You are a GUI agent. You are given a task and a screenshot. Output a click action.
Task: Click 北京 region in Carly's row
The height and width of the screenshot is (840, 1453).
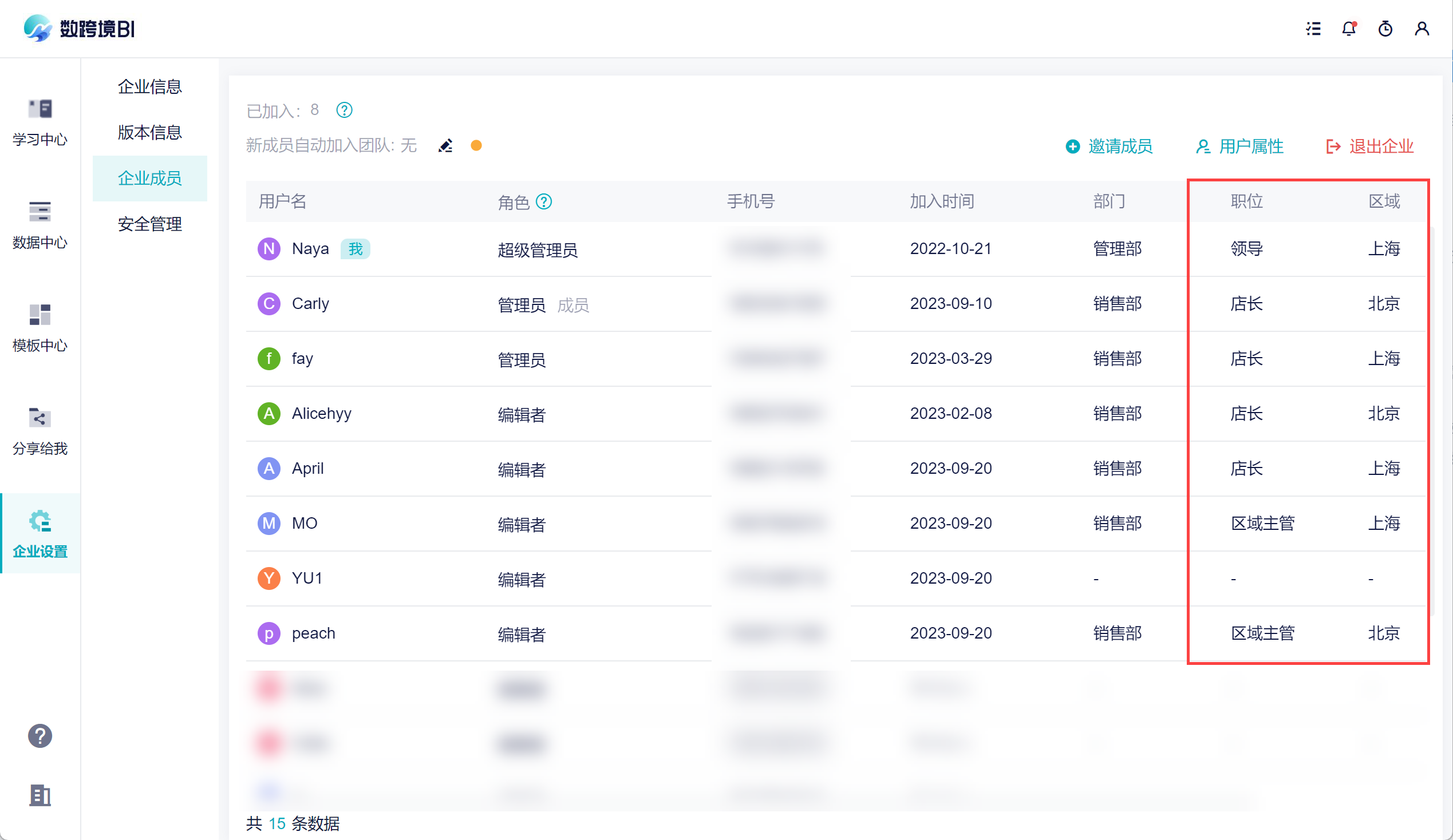[x=1384, y=304]
